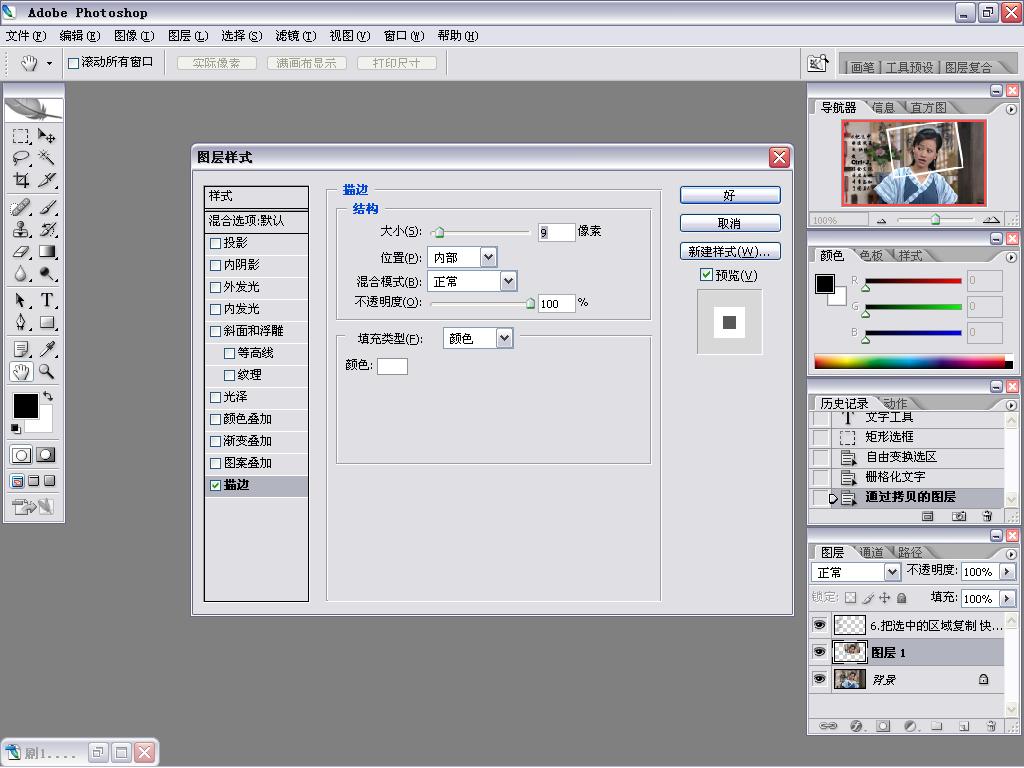Select the Notes tool
1024x768 pixels.
pos(21,349)
